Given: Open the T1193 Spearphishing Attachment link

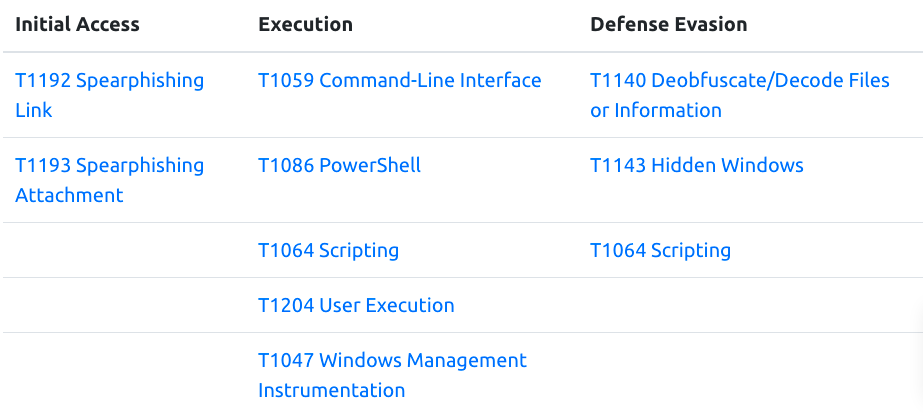Looking at the screenshot, I should click(x=109, y=166).
